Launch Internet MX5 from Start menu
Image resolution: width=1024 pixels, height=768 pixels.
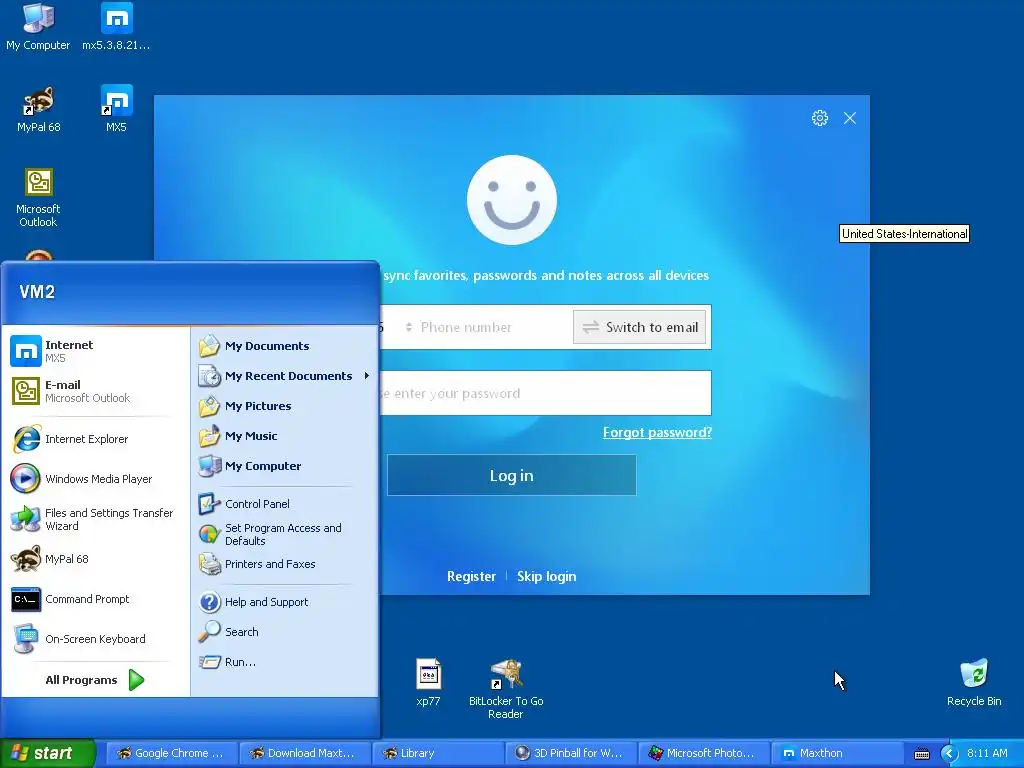(97, 351)
